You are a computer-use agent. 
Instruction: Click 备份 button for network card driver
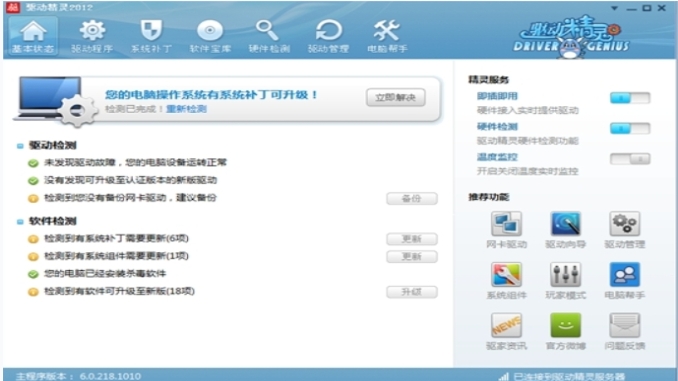pyautogui.click(x=412, y=199)
